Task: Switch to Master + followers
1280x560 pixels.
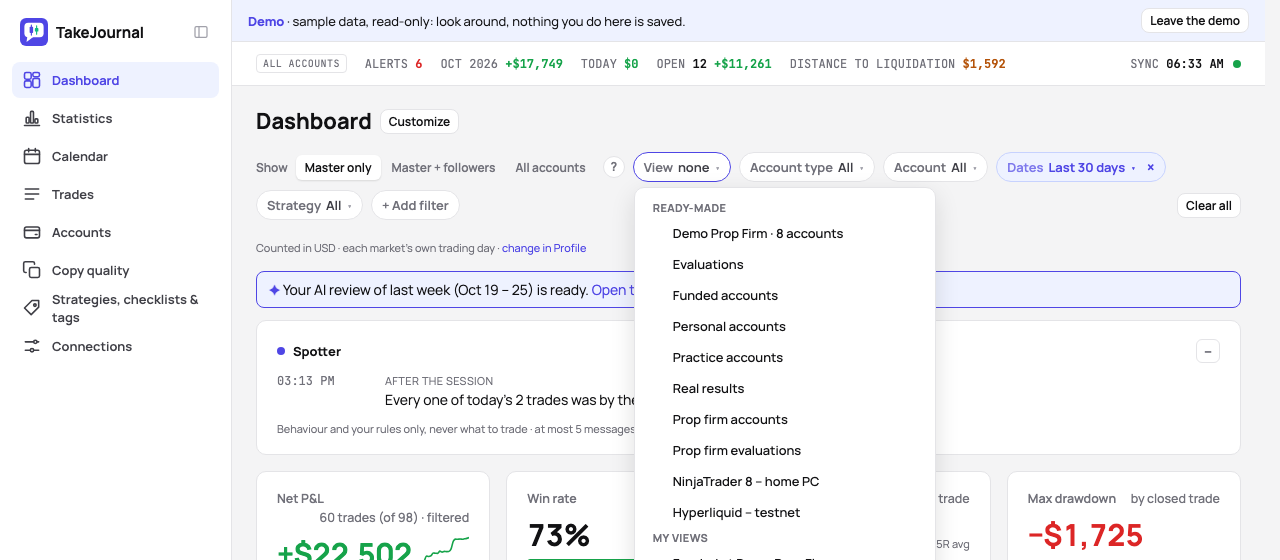Action: click(443, 167)
